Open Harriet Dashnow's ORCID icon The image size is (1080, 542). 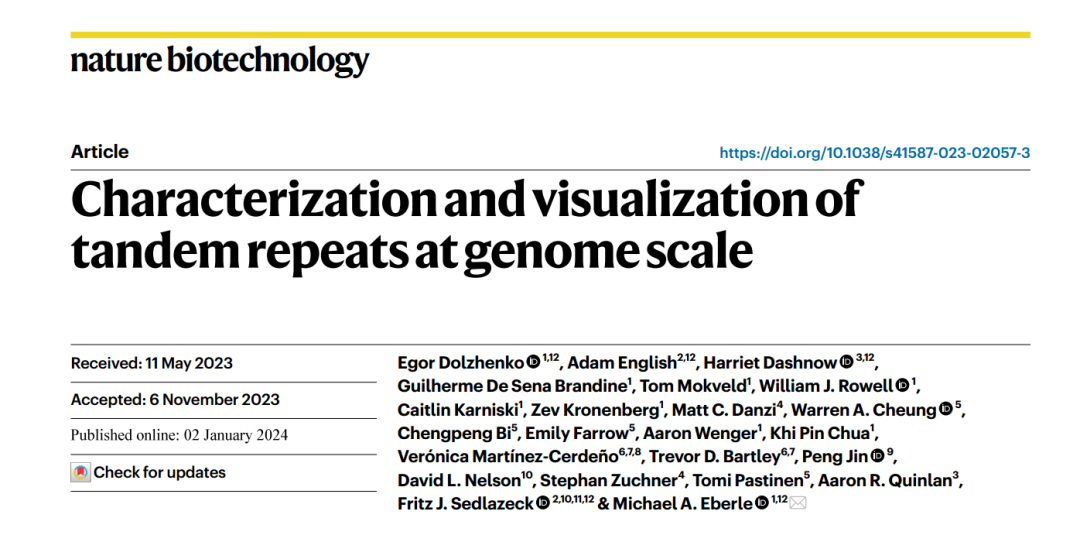(x=847, y=362)
